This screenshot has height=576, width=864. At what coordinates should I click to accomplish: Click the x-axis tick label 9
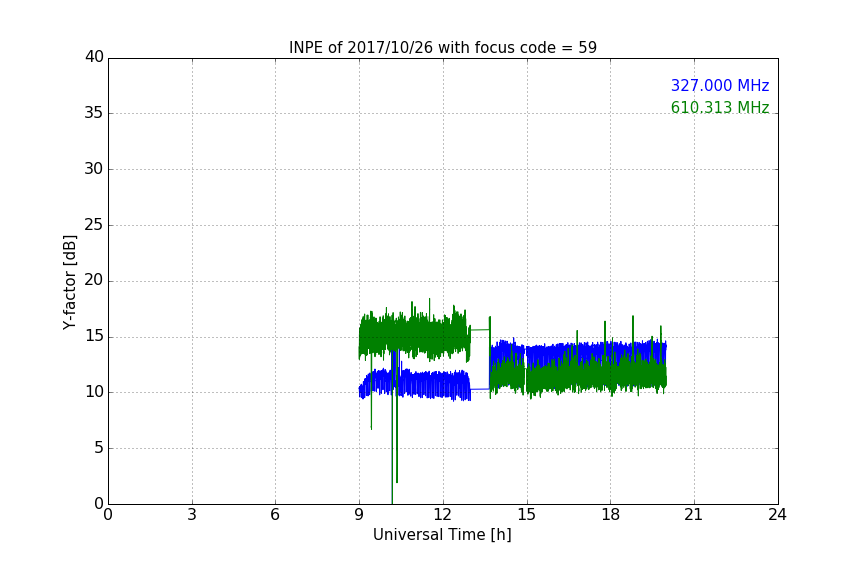coord(359,515)
